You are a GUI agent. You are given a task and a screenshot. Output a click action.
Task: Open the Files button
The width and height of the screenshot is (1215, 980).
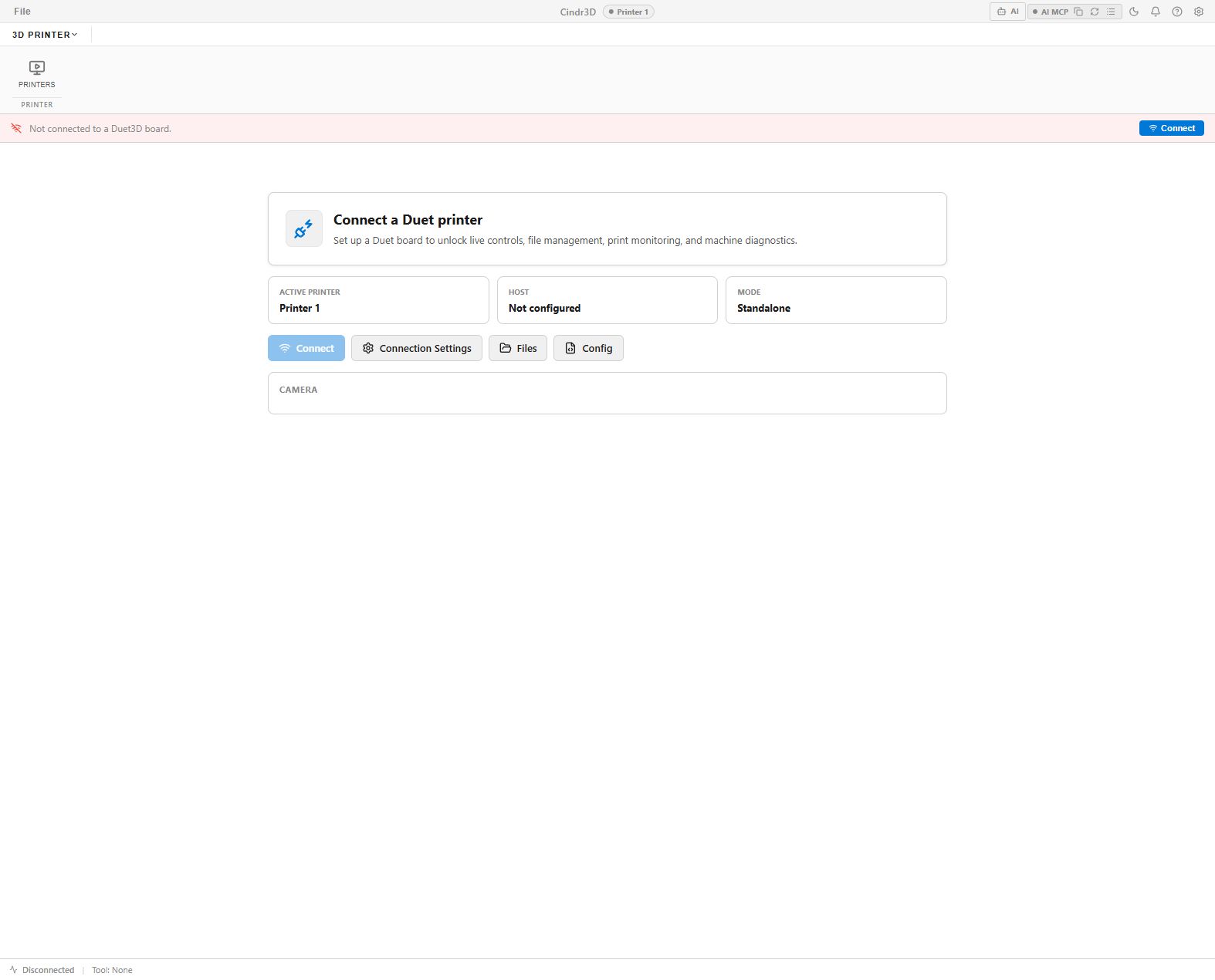(x=518, y=348)
